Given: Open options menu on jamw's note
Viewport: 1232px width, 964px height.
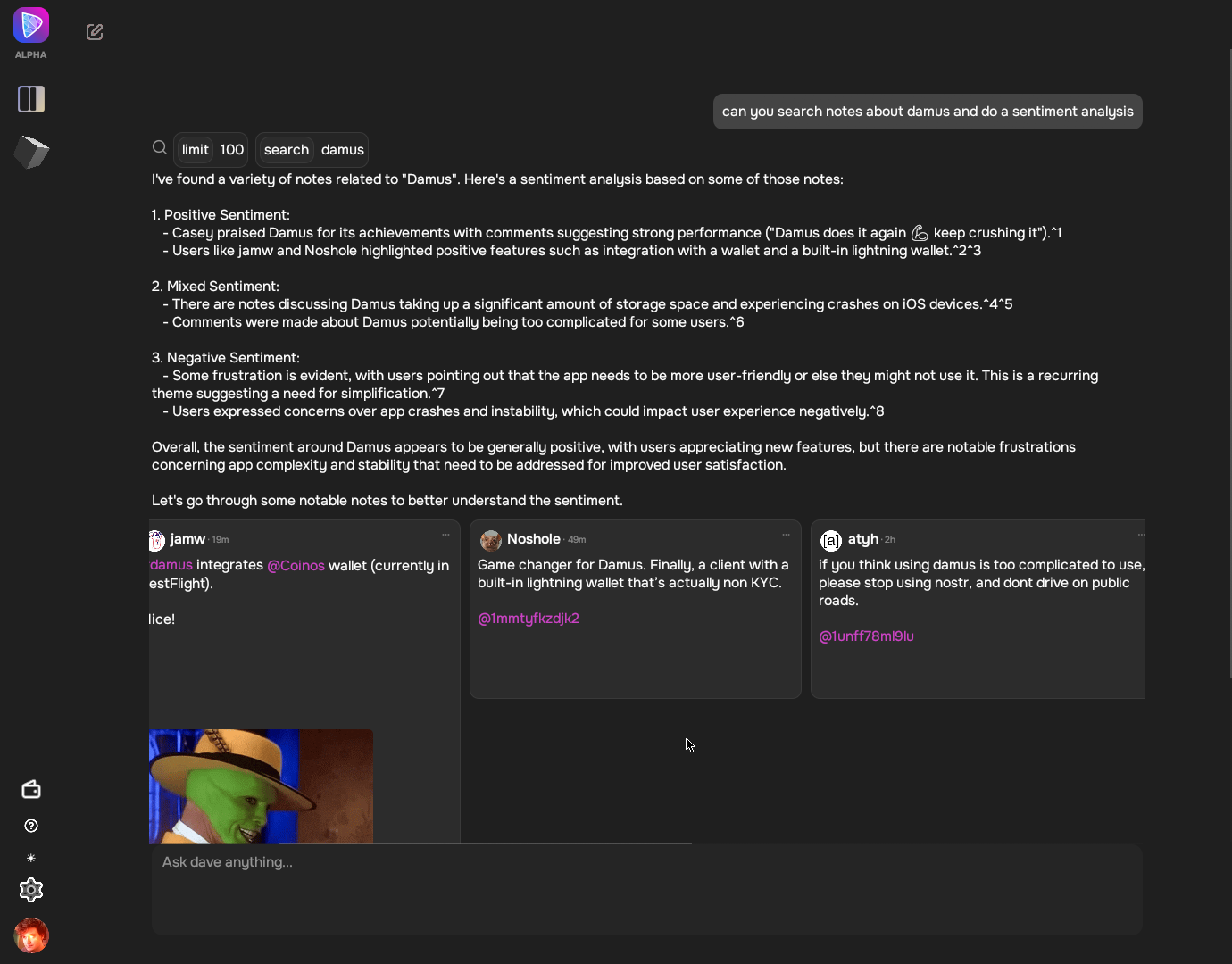Looking at the screenshot, I should point(445,535).
